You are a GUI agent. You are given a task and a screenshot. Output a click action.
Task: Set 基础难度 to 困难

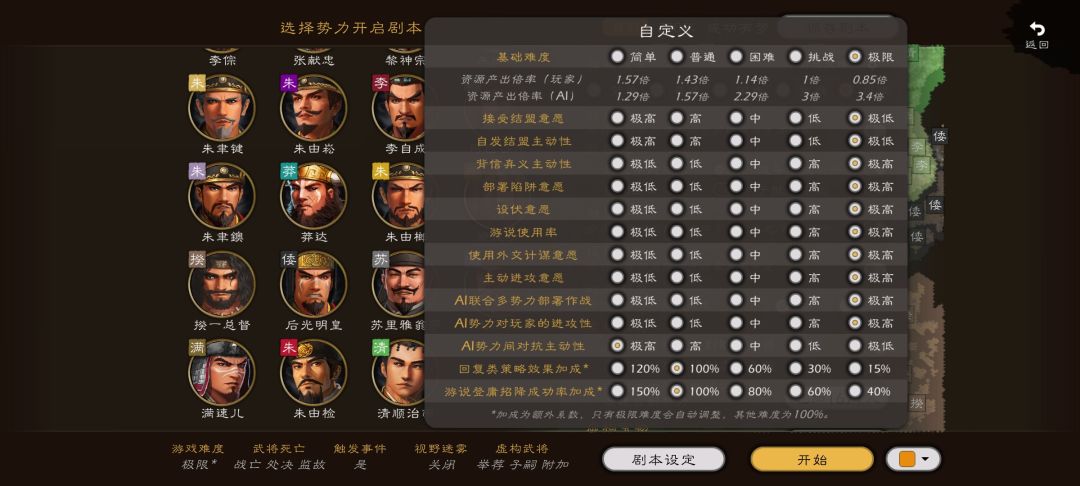tap(736, 56)
